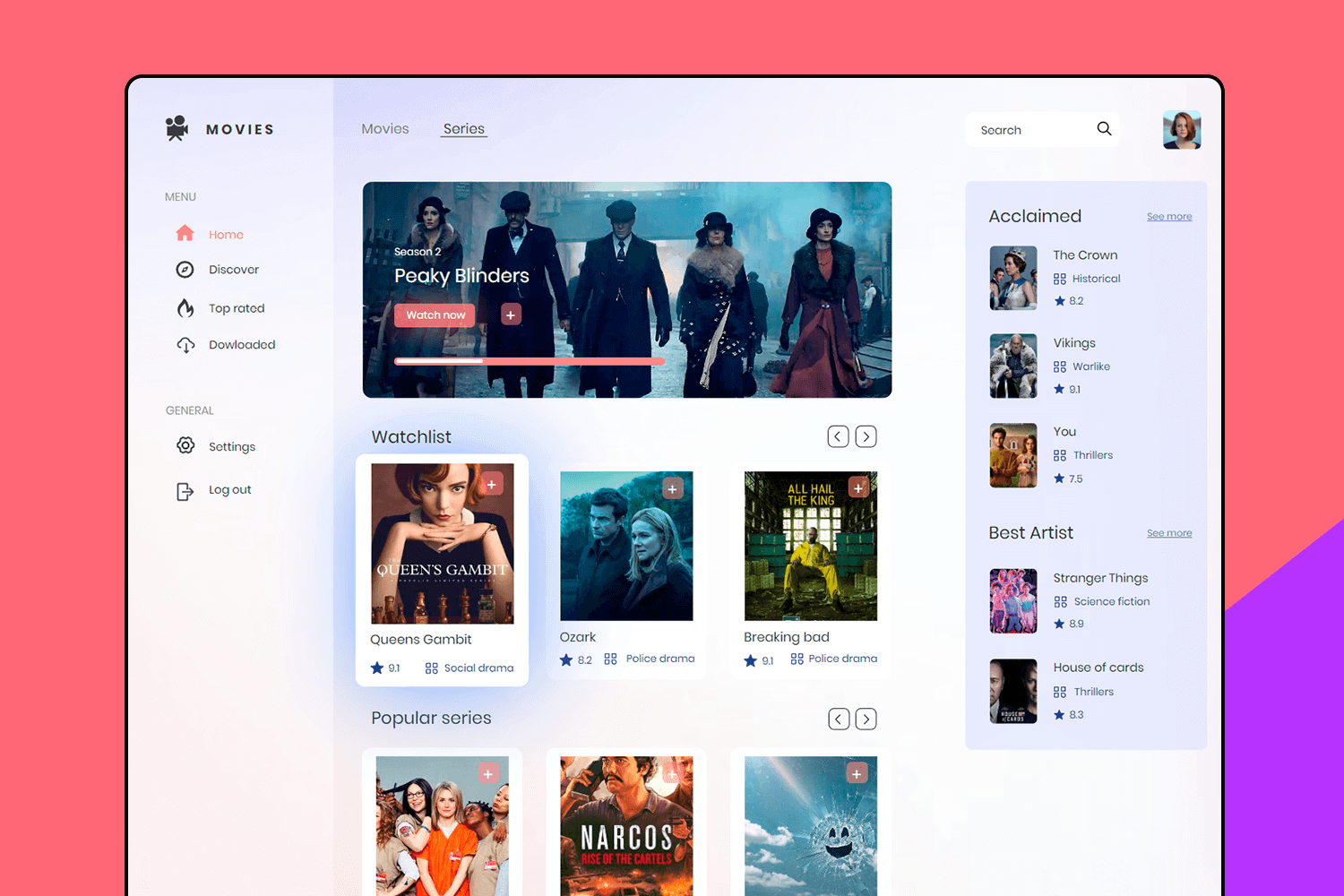Open the Narcos poster thumbnail
Image resolution: width=1344 pixels, height=896 pixels.
point(626,826)
